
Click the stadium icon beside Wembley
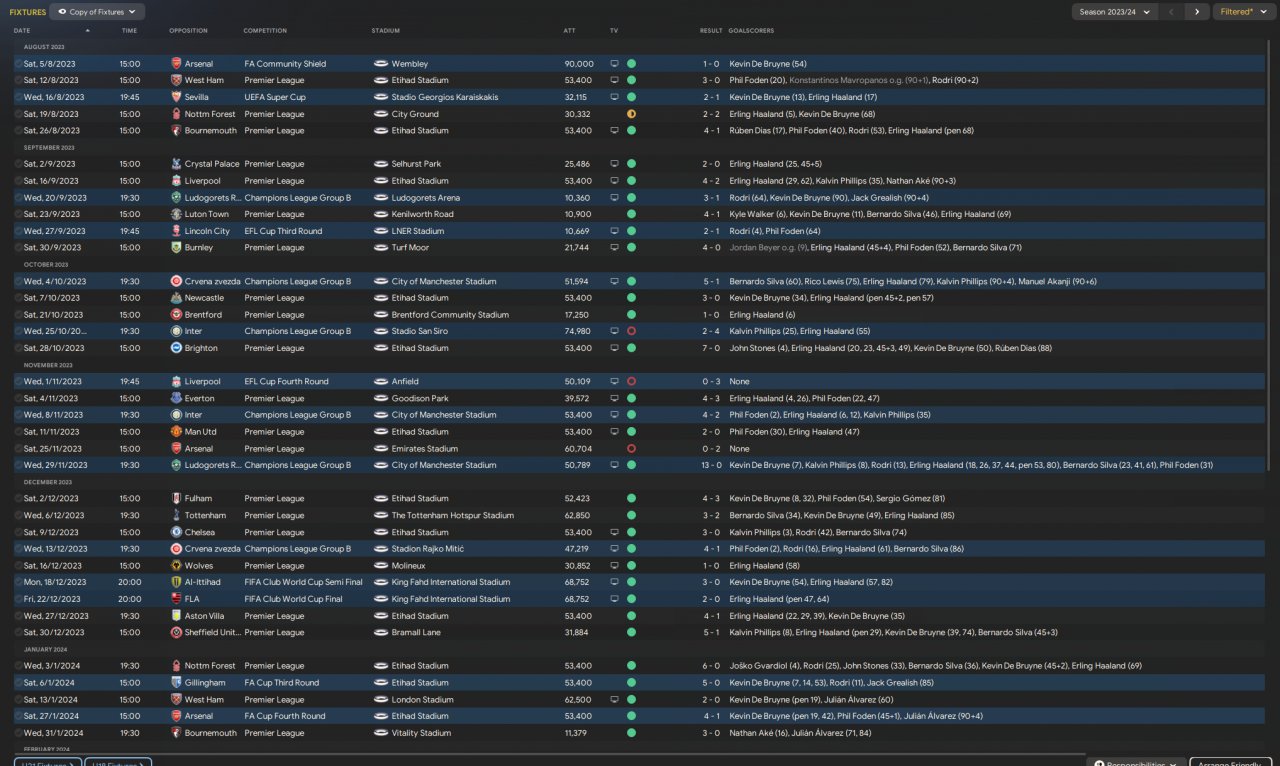pyautogui.click(x=380, y=64)
